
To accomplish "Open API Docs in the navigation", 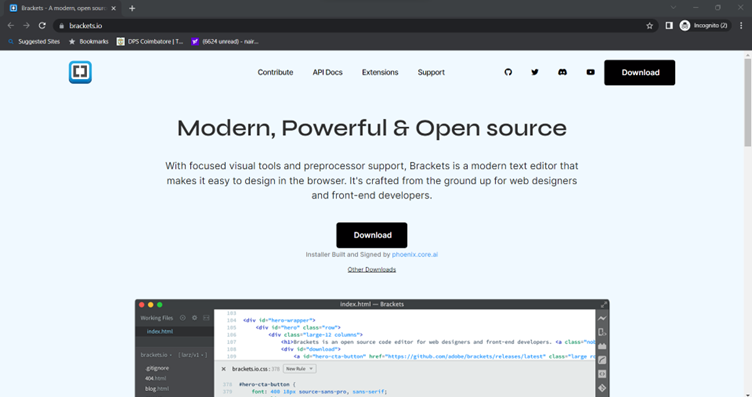I will (328, 72).
